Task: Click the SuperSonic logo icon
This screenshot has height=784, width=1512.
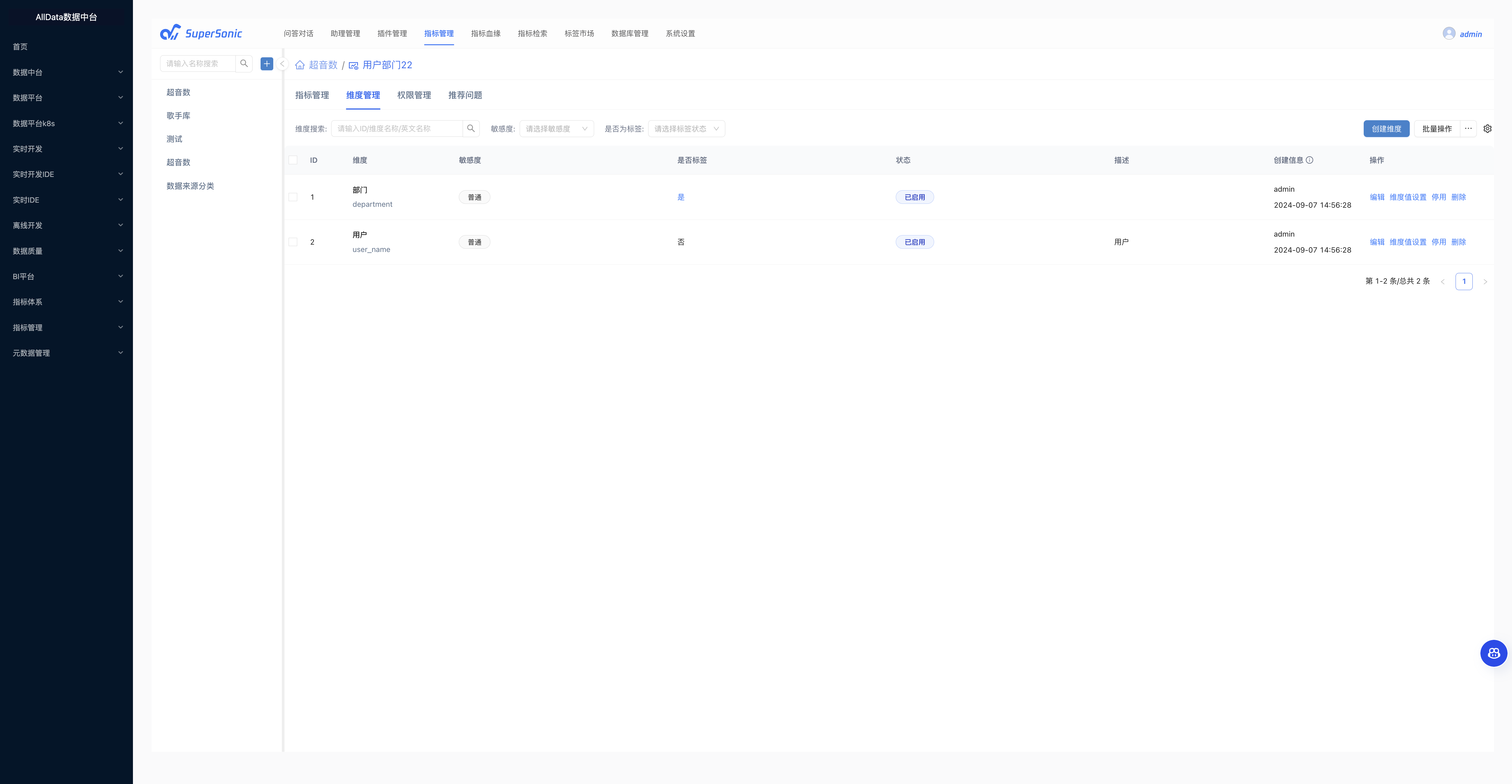Action: click(x=170, y=32)
